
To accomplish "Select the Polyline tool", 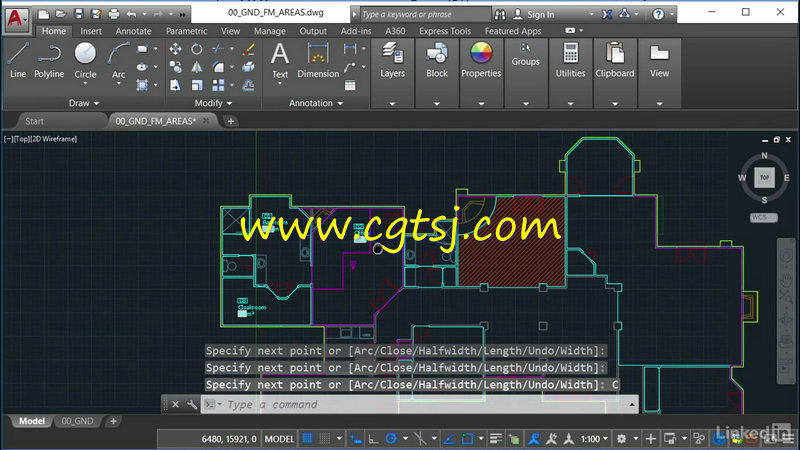I will click(49, 61).
